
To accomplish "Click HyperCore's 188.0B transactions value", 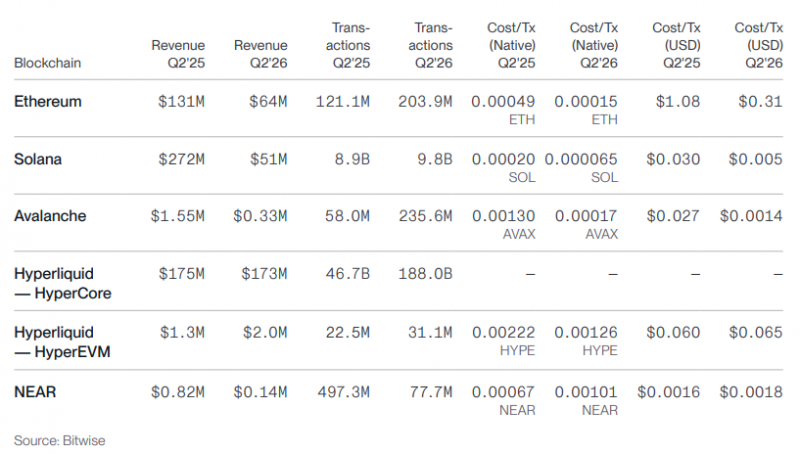I will click(425, 274).
